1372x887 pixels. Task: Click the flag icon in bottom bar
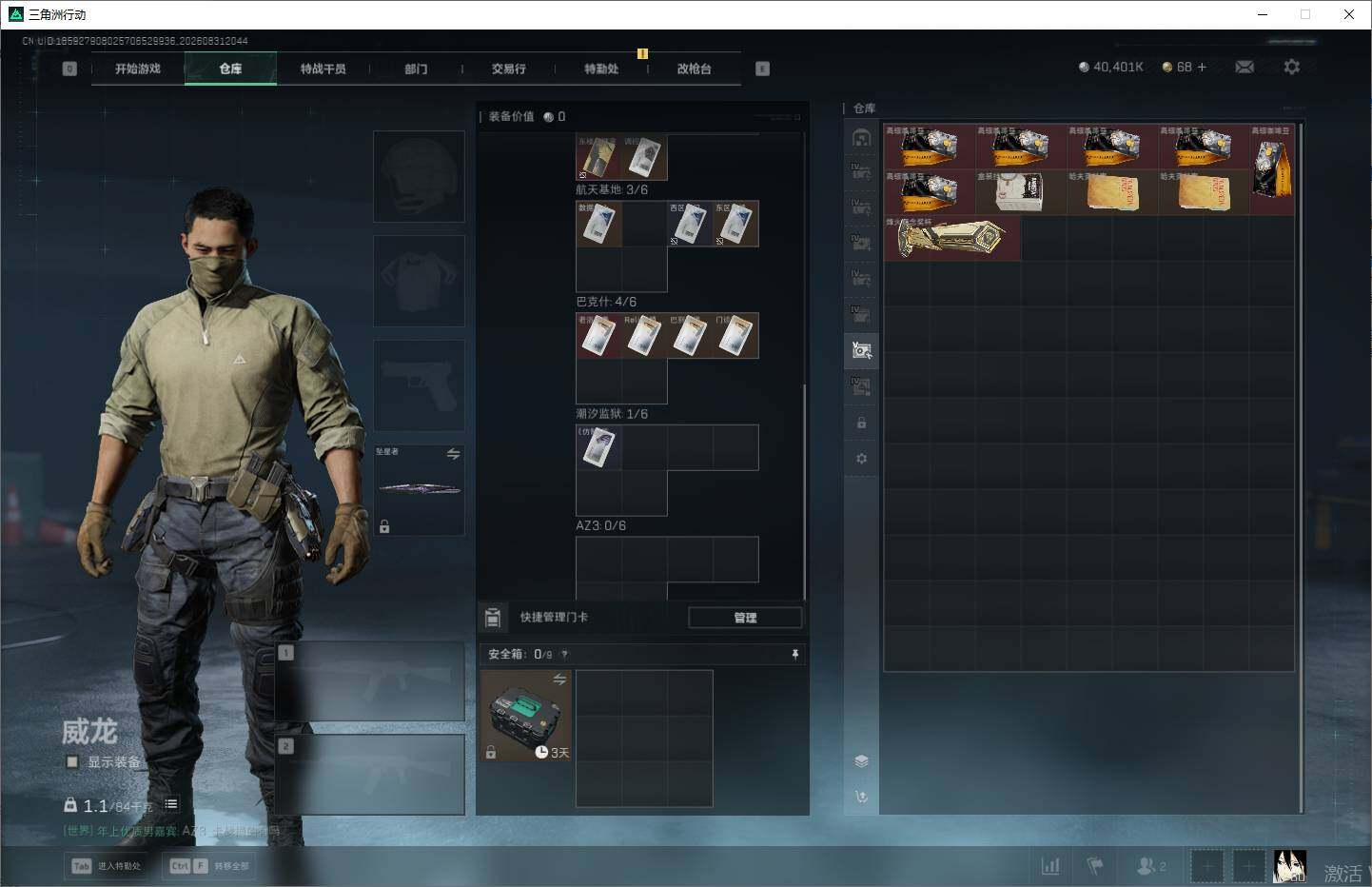pos(1095,866)
